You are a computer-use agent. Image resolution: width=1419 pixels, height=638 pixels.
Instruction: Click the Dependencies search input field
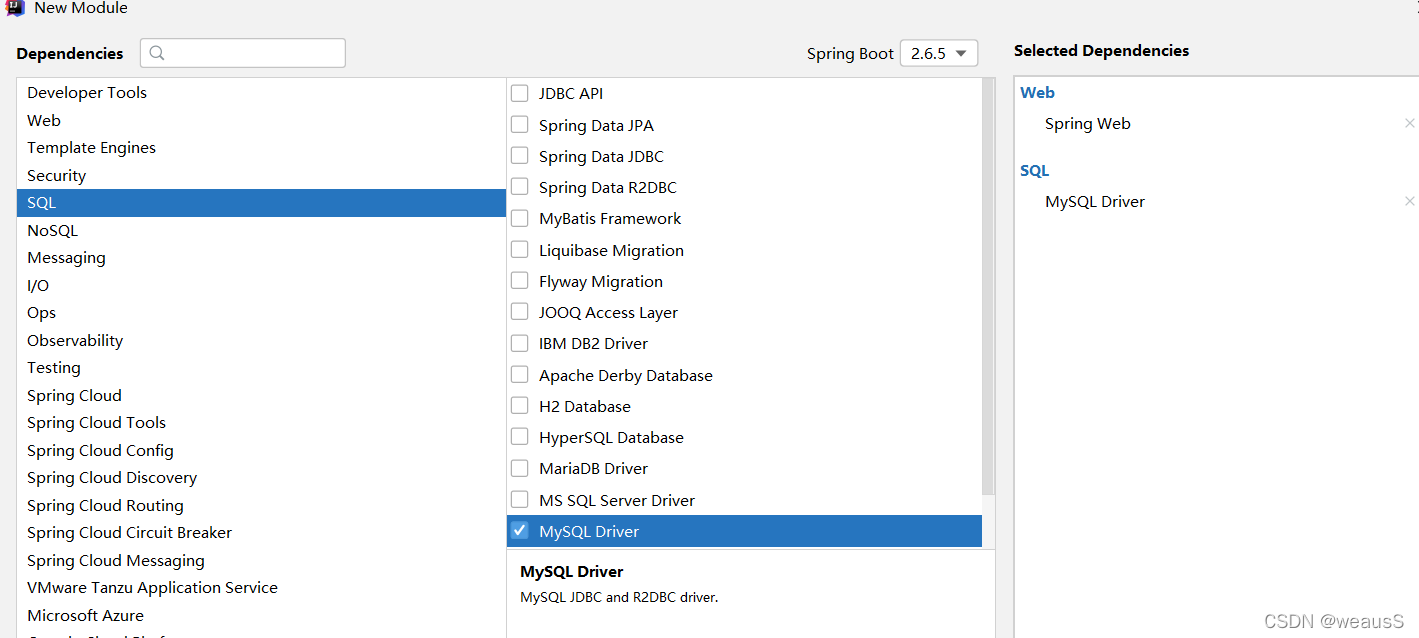click(243, 53)
